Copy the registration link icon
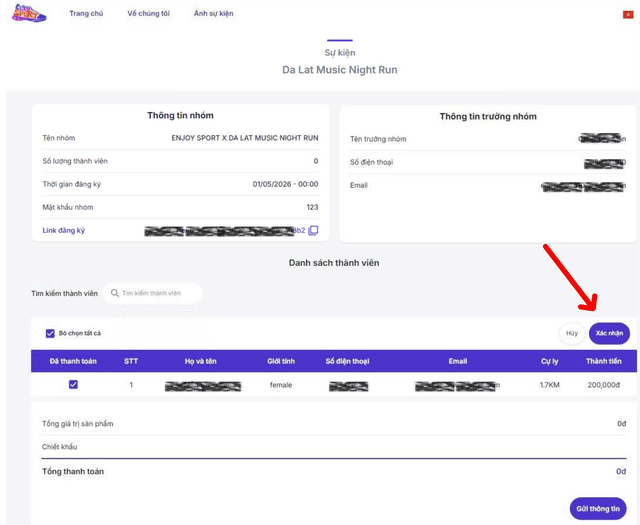The height and width of the screenshot is (525, 640). [313, 231]
